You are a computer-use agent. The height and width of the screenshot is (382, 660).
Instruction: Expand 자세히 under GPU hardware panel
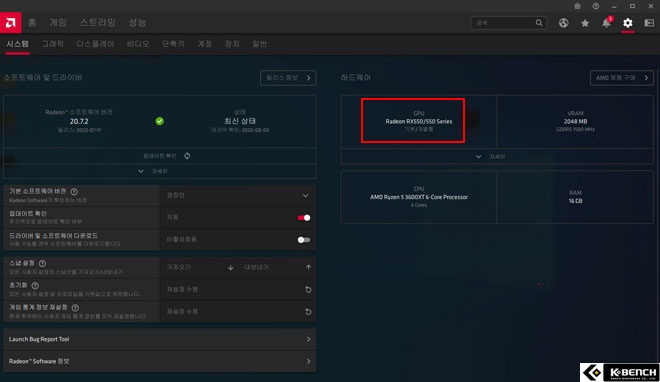[497, 157]
